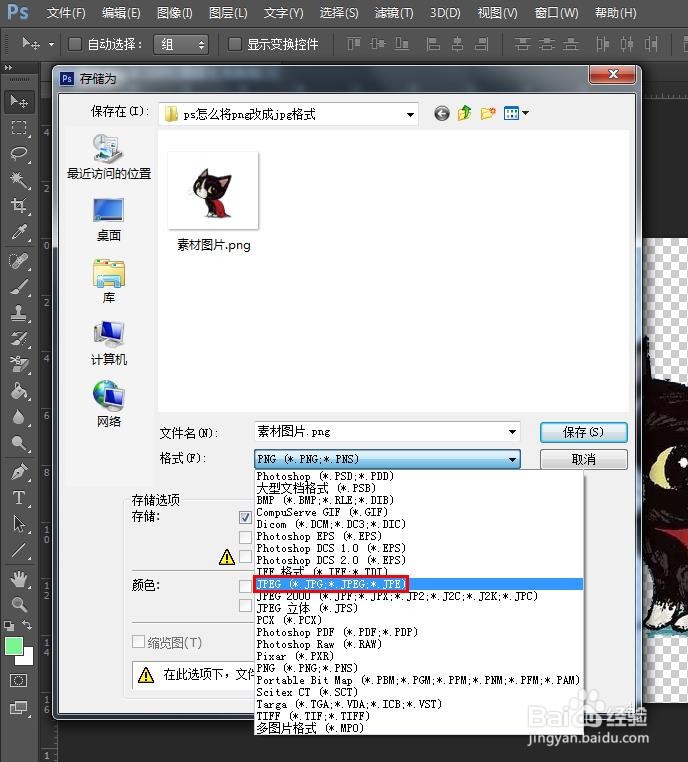Choose Photoshop PDF format
This screenshot has height=762, width=688.
[x=418, y=632]
